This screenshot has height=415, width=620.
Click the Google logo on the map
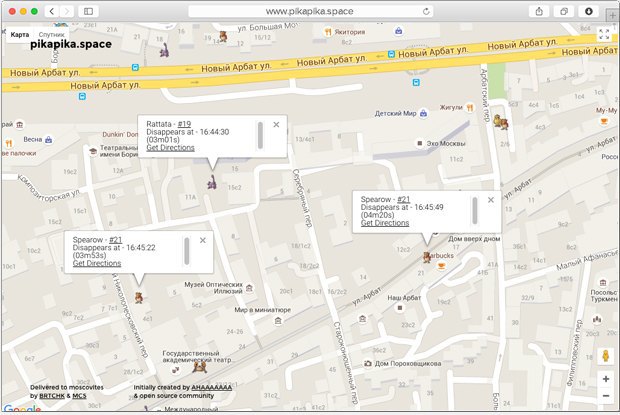click(23, 408)
